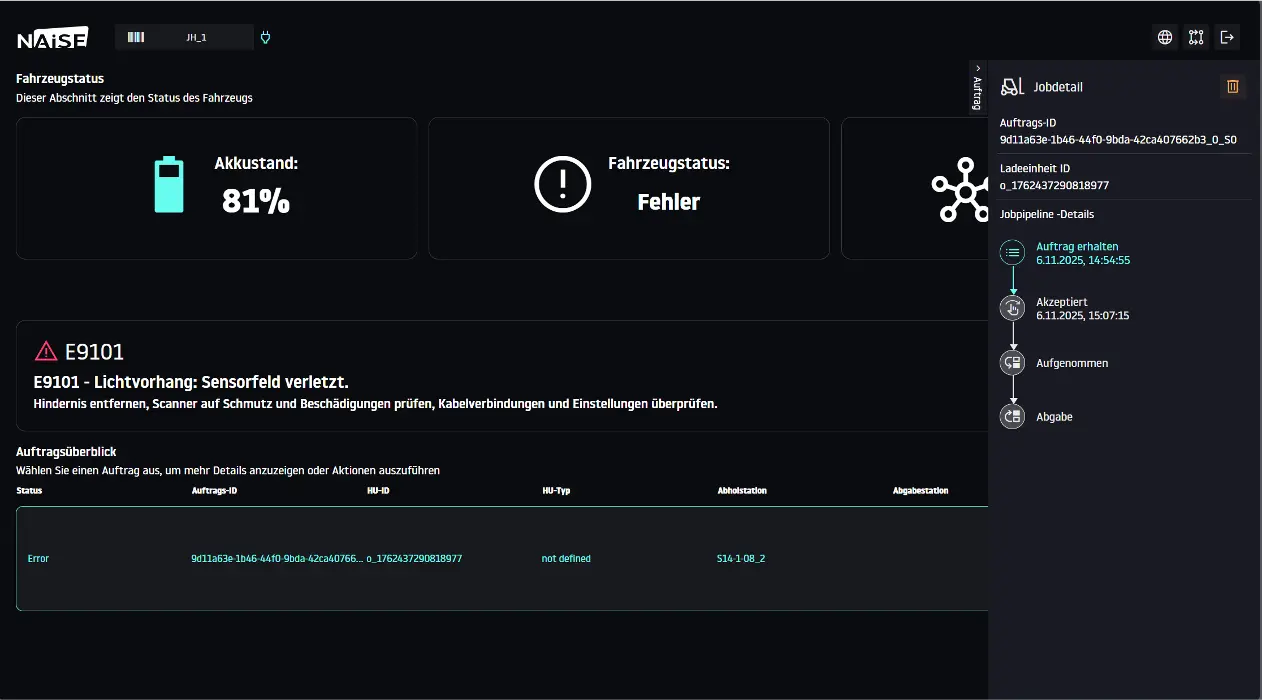Click the Aufgenommen pipeline step icon

(1013, 363)
